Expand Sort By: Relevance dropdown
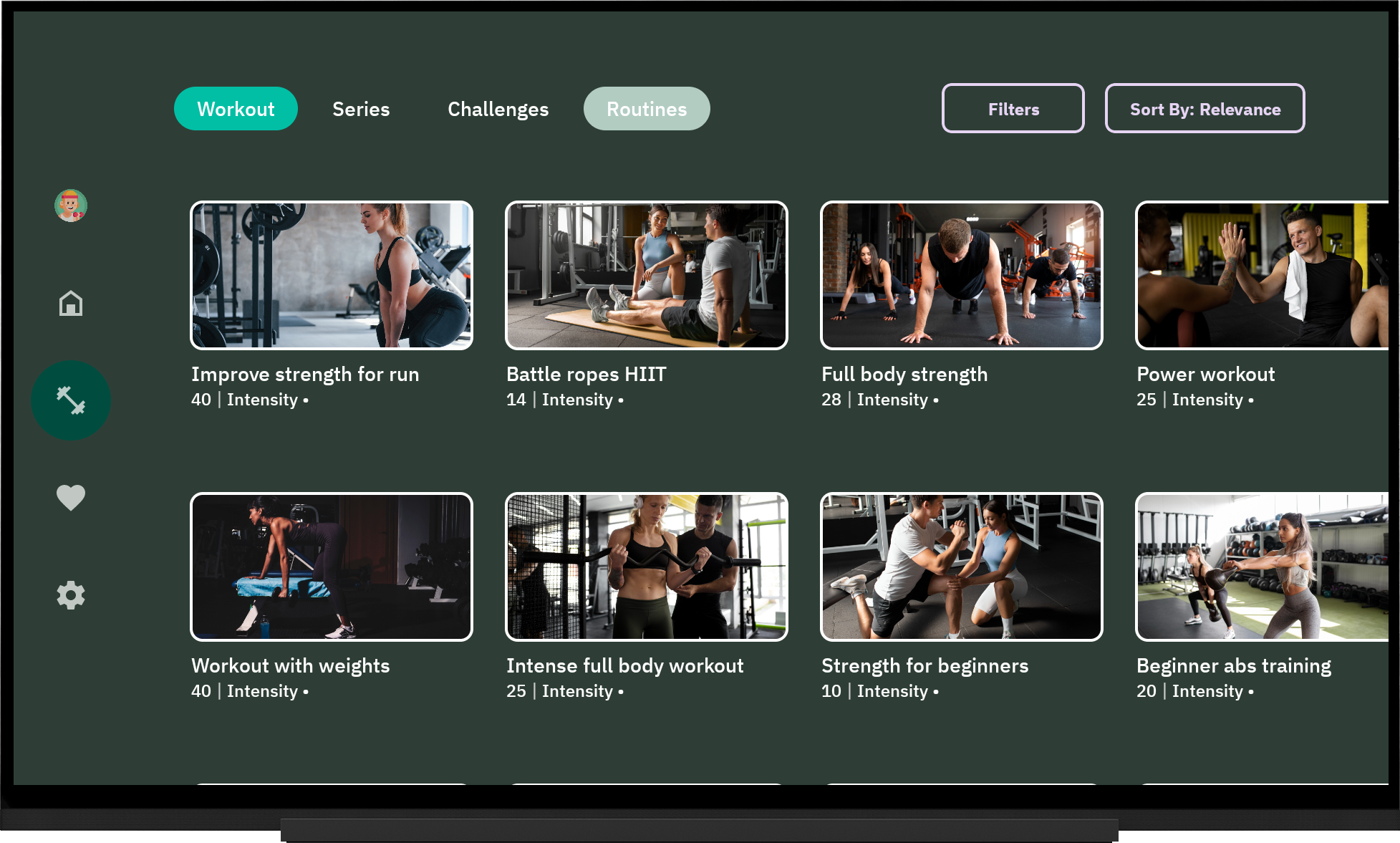This screenshot has width=1400, height=843. click(x=1205, y=109)
